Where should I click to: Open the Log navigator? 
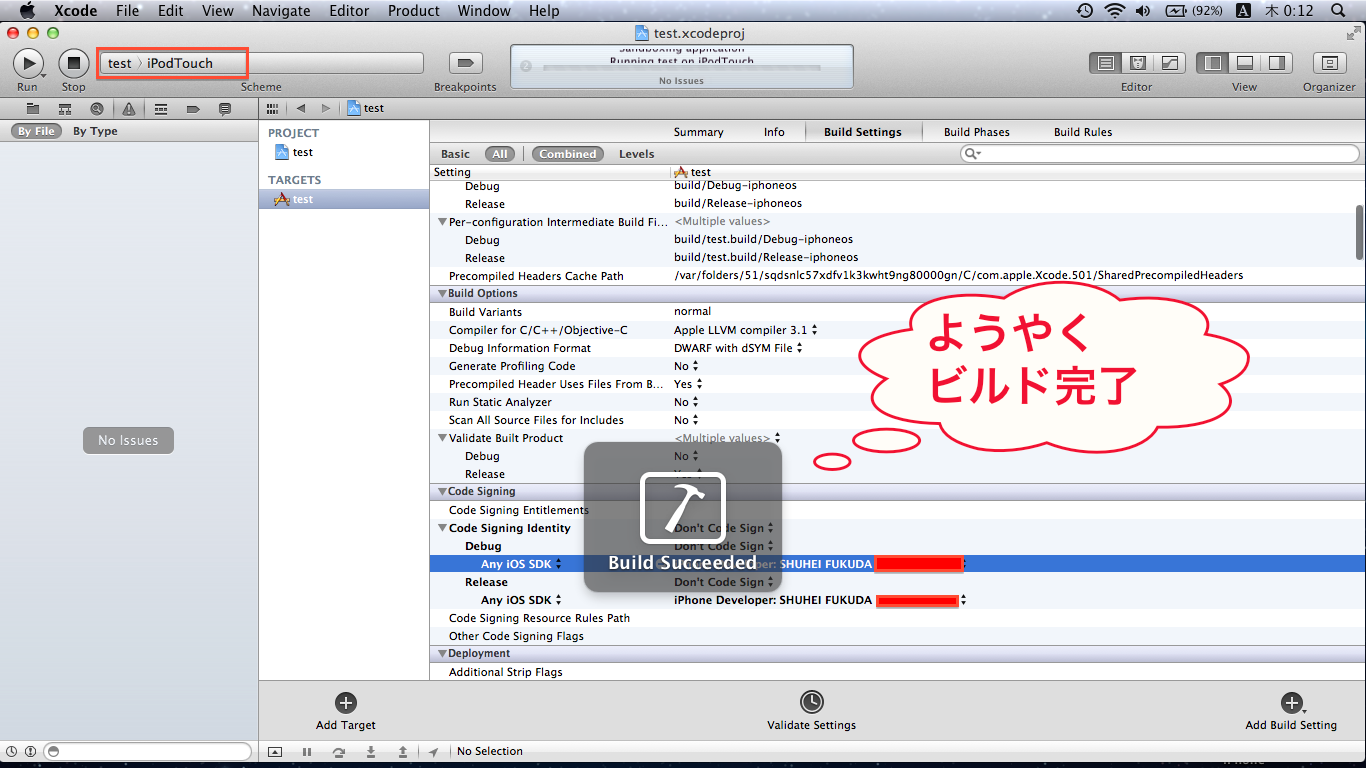coord(225,109)
